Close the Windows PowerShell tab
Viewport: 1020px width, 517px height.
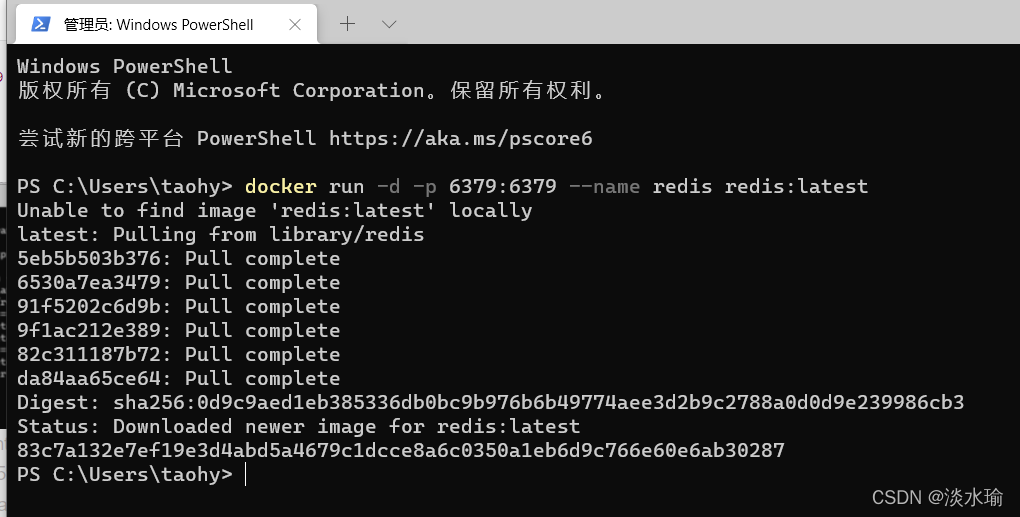click(x=295, y=25)
